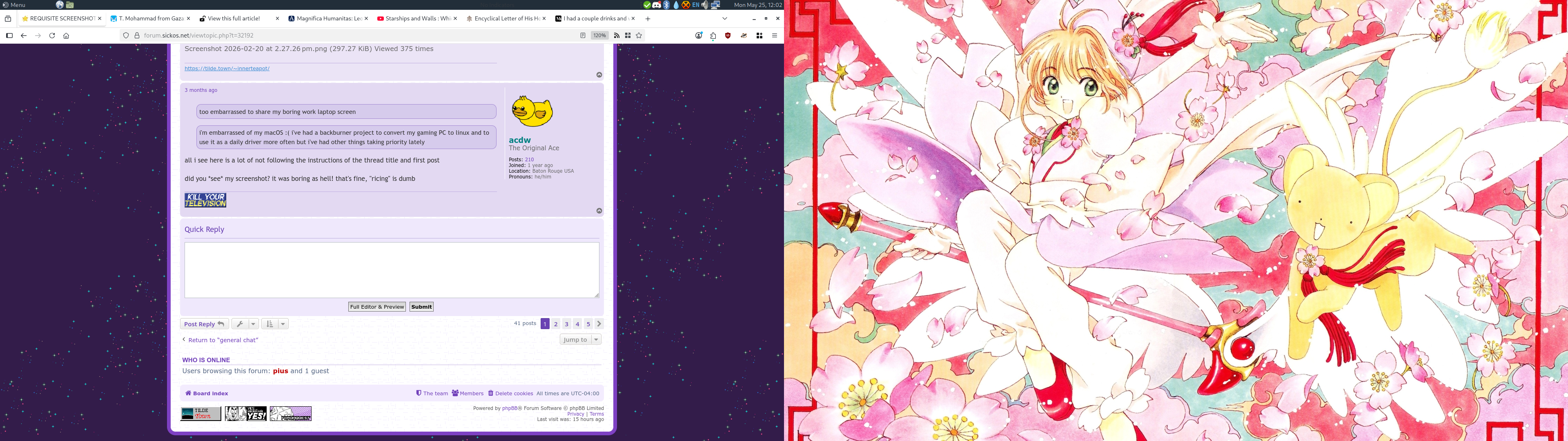1568x441 pixels.
Task: Switch to the Starships and Walls tab
Action: click(417, 18)
